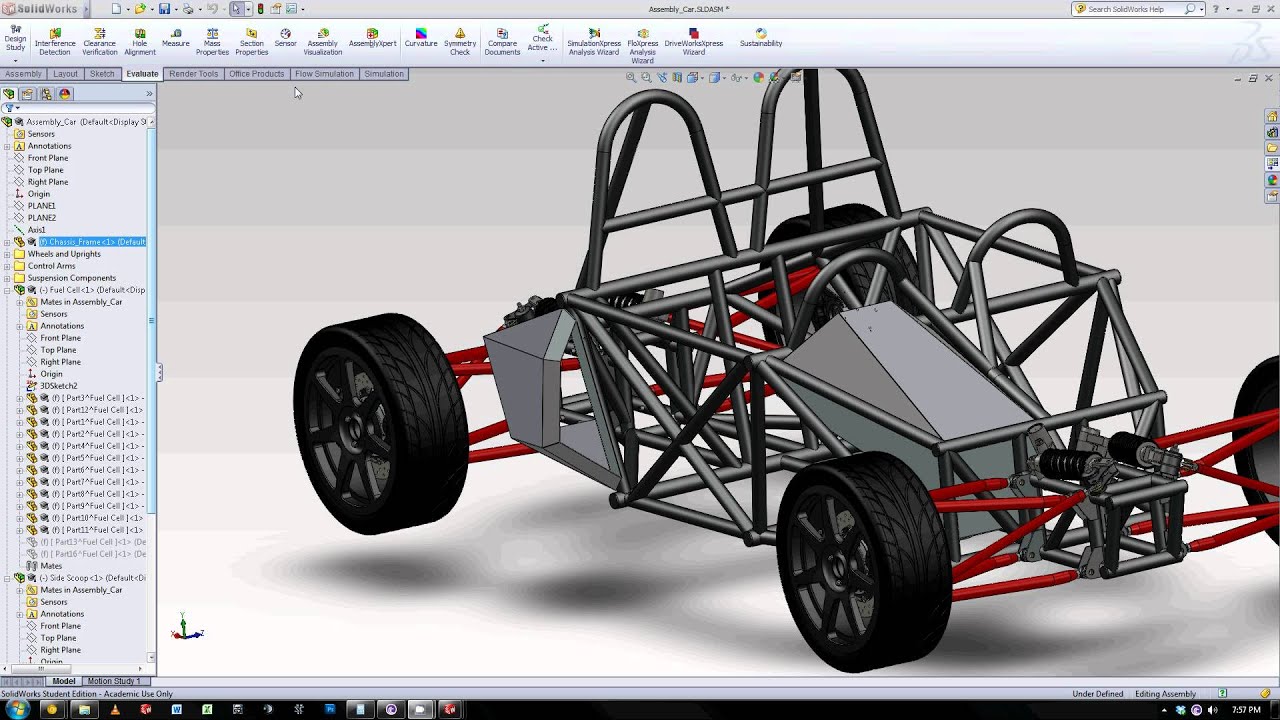Switch to Motion Study 1 tab

click(x=113, y=681)
